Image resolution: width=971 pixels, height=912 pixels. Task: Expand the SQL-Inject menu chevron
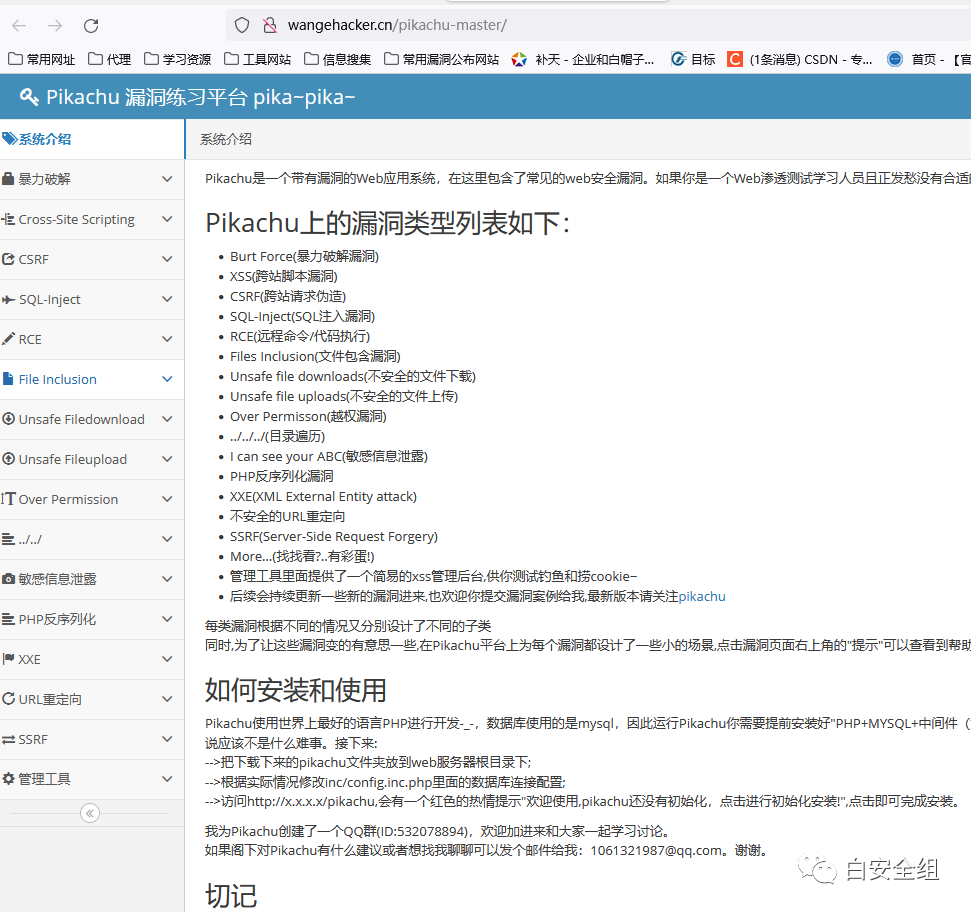coord(167,299)
